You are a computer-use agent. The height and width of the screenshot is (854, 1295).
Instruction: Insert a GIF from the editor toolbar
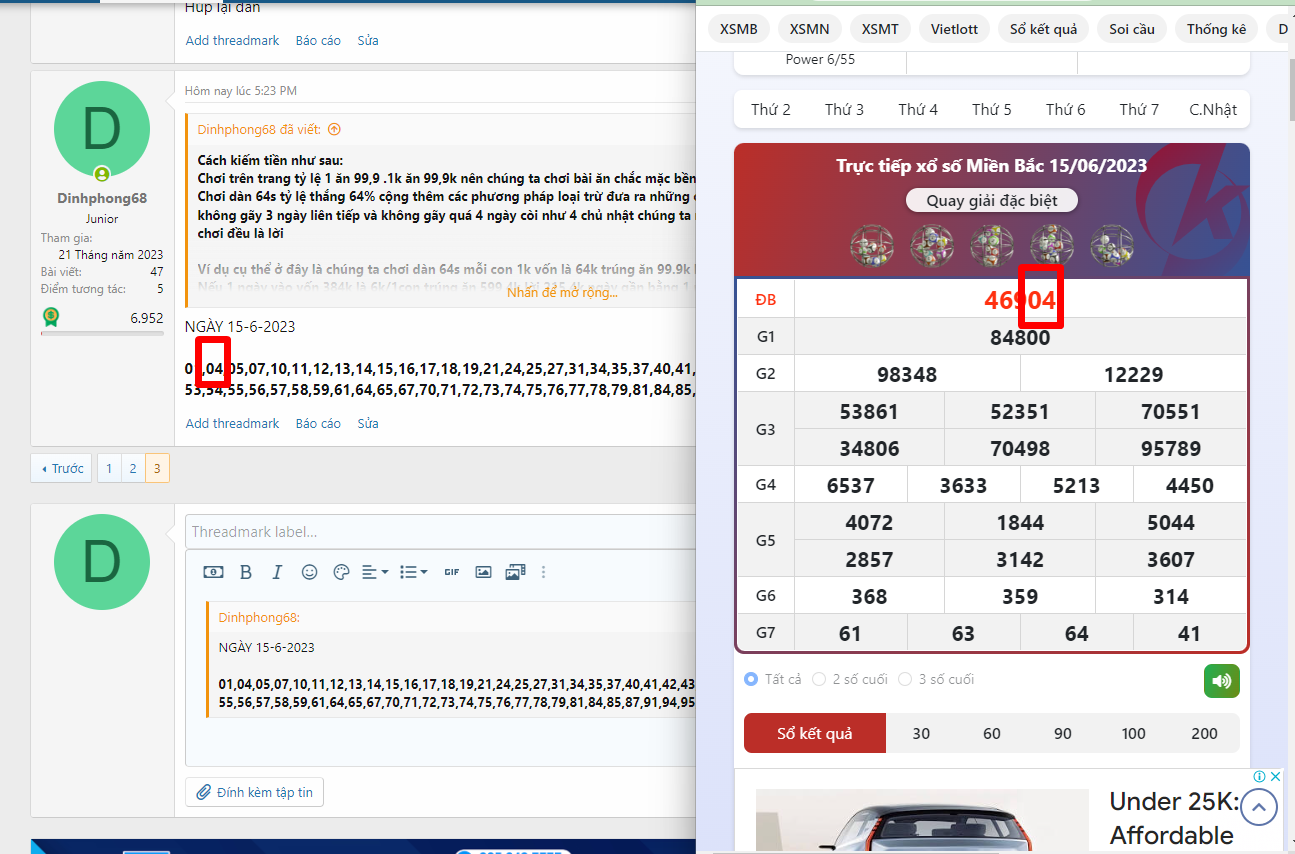click(452, 572)
